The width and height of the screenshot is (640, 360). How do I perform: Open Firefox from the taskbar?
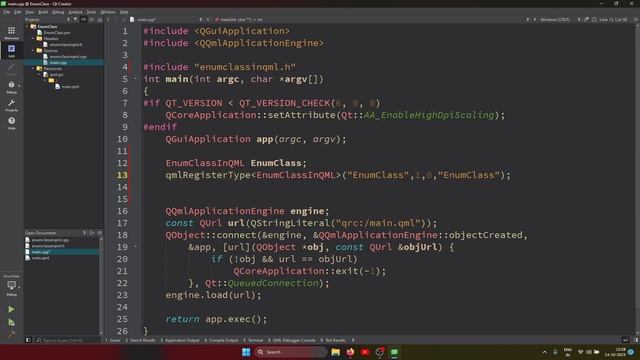[350, 352]
